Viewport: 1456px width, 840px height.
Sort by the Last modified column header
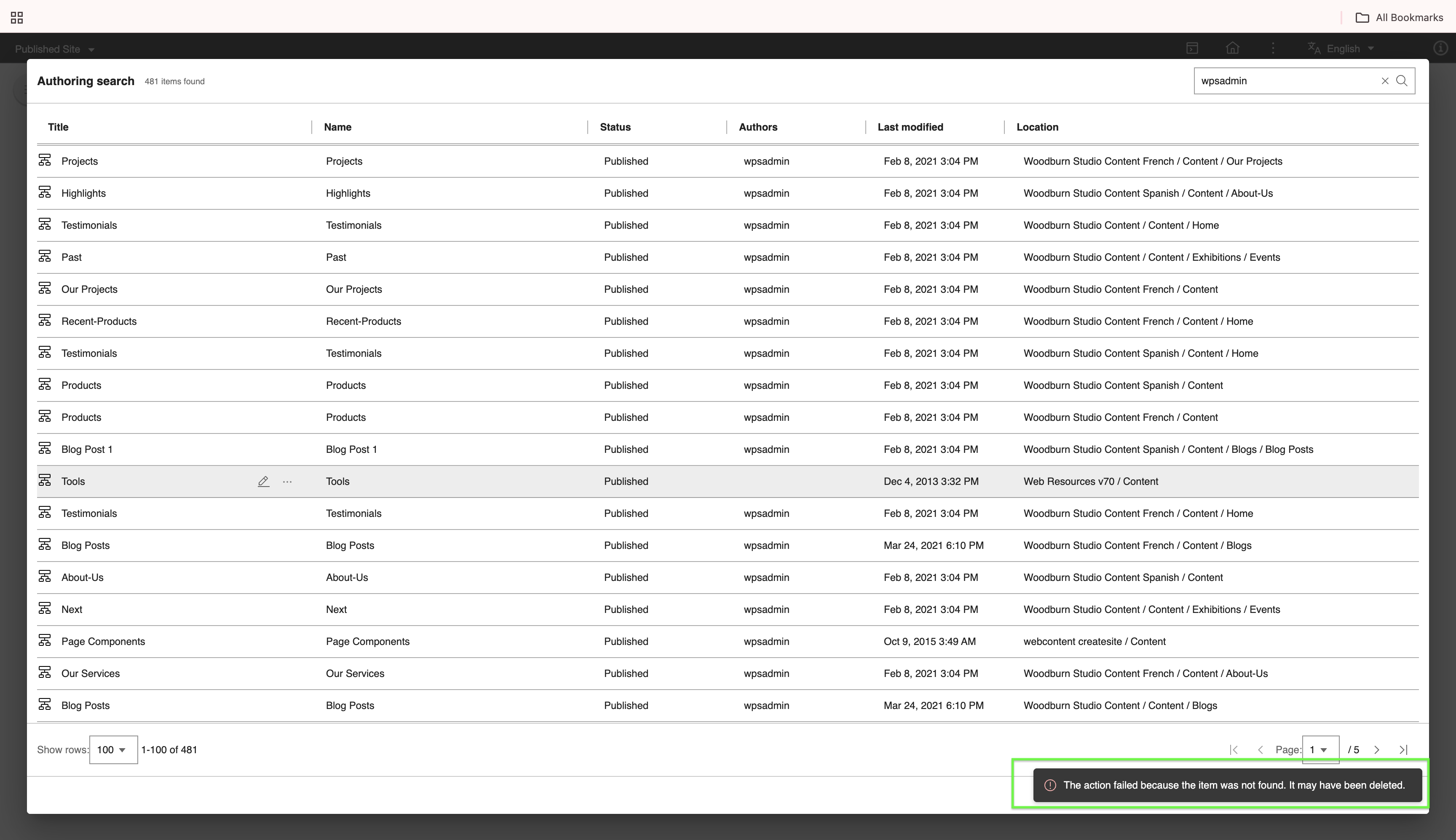click(910, 127)
